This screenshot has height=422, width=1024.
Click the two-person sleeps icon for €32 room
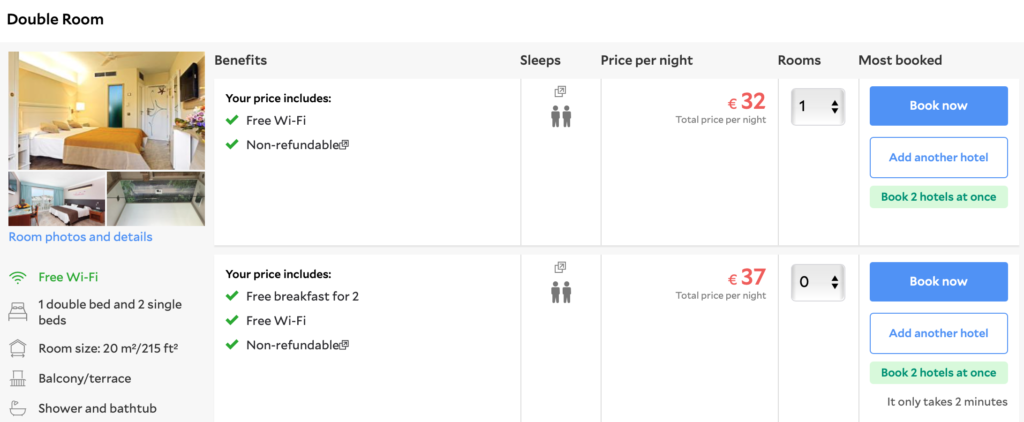point(561,117)
